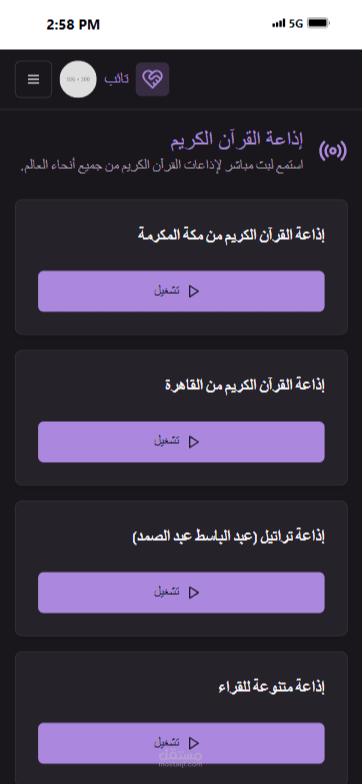This screenshot has height=784, width=362.
Task: Click the إذاعة القرآن الكريم page heading
Action: [236, 140]
